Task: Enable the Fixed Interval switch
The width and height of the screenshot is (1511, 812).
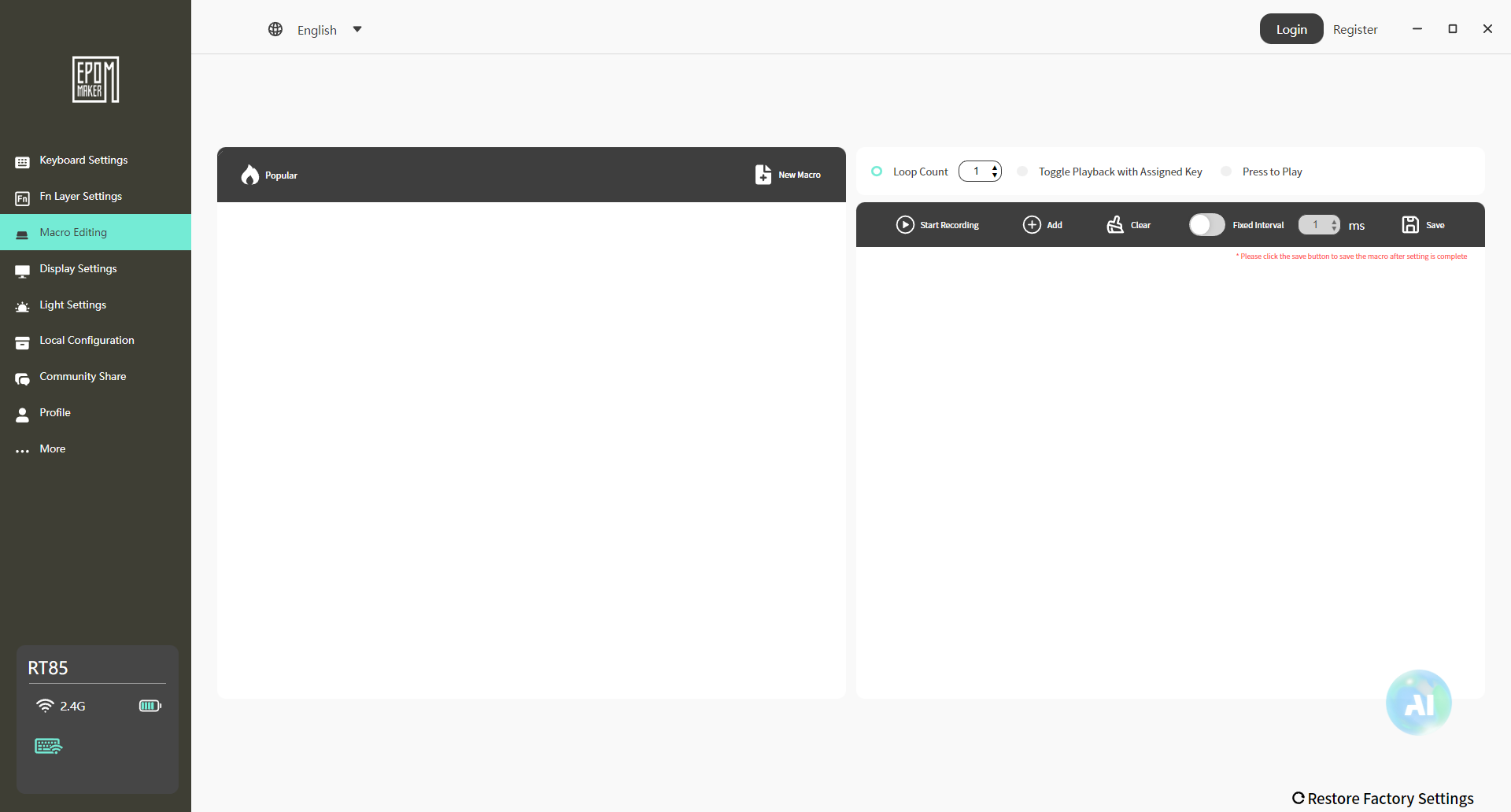Action: tap(1206, 225)
